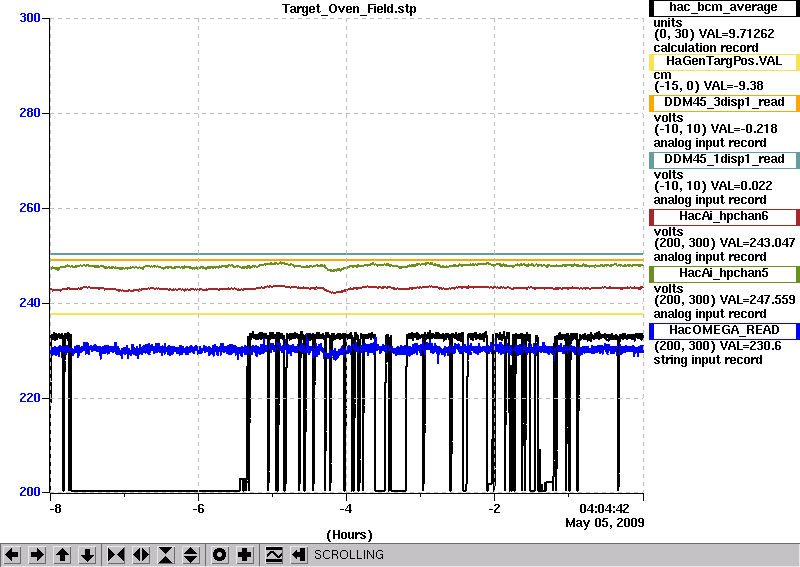Image resolution: width=800 pixels, height=567 pixels.
Task: Select the orange DDM45_3disp1_read legend box
Action: click(x=724, y=103)
